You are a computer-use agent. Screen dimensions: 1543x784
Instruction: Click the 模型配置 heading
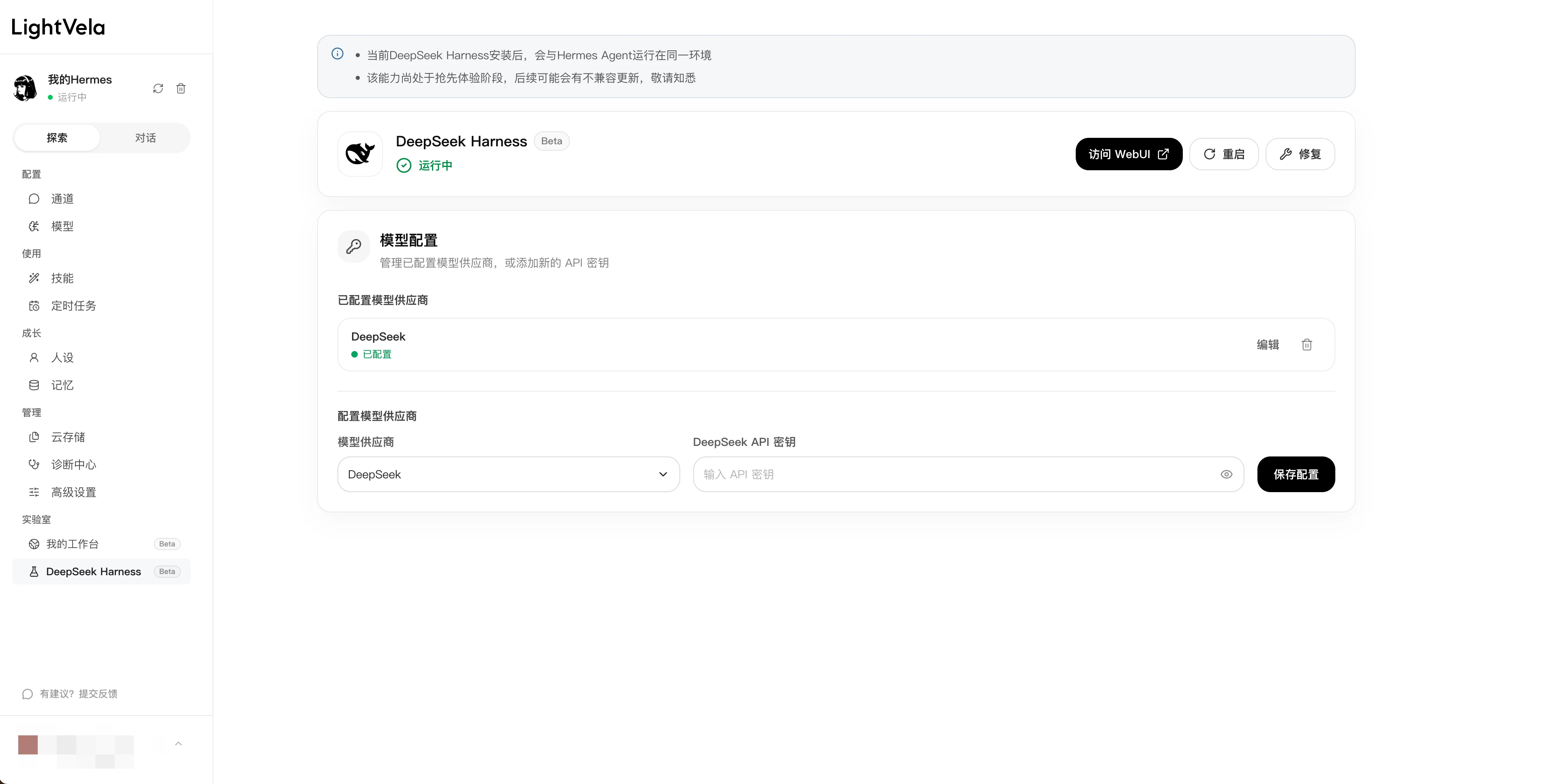[409, 240]
